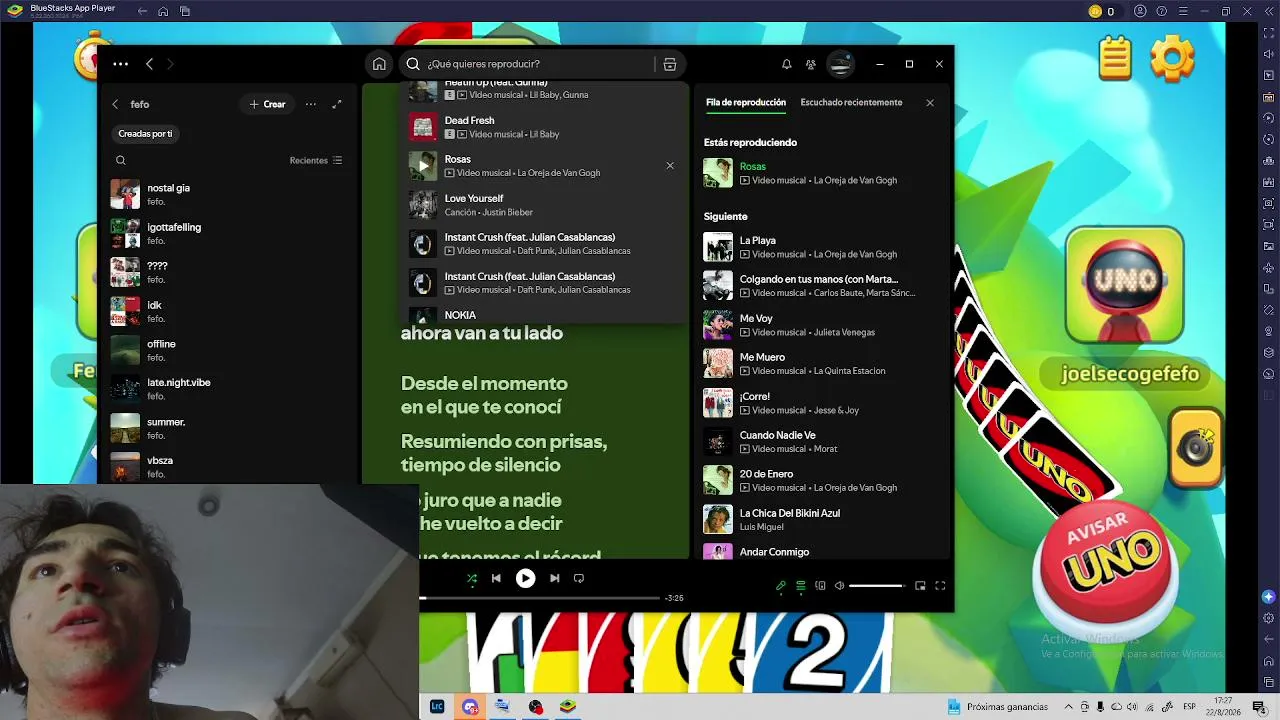Skip to next track
The width and height of the screenshot is (1280, 720).
point(554,578)
